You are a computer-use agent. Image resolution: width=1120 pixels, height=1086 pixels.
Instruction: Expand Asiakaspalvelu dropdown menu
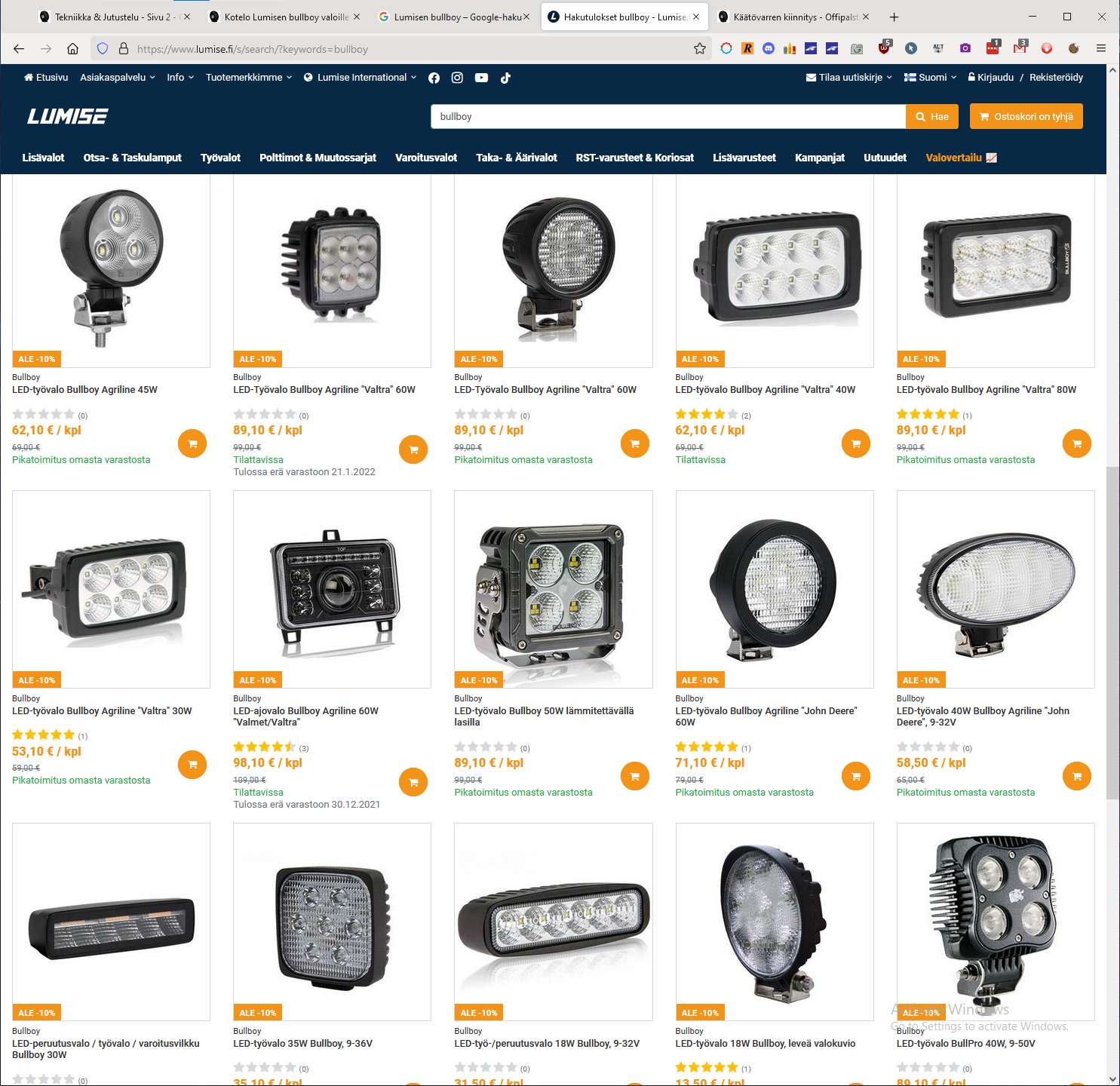[118, 77]
